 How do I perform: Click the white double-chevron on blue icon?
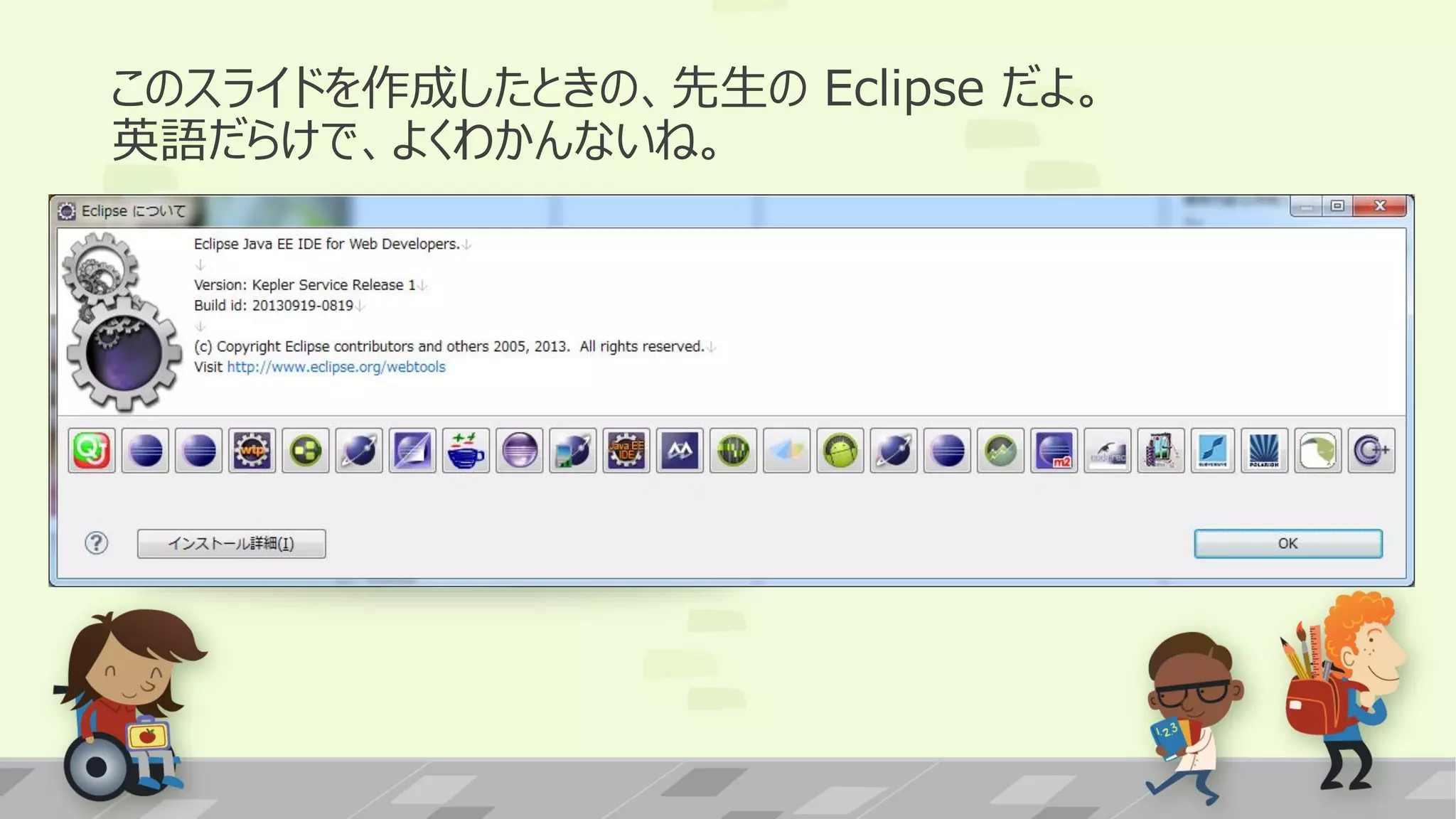[680, 450]
